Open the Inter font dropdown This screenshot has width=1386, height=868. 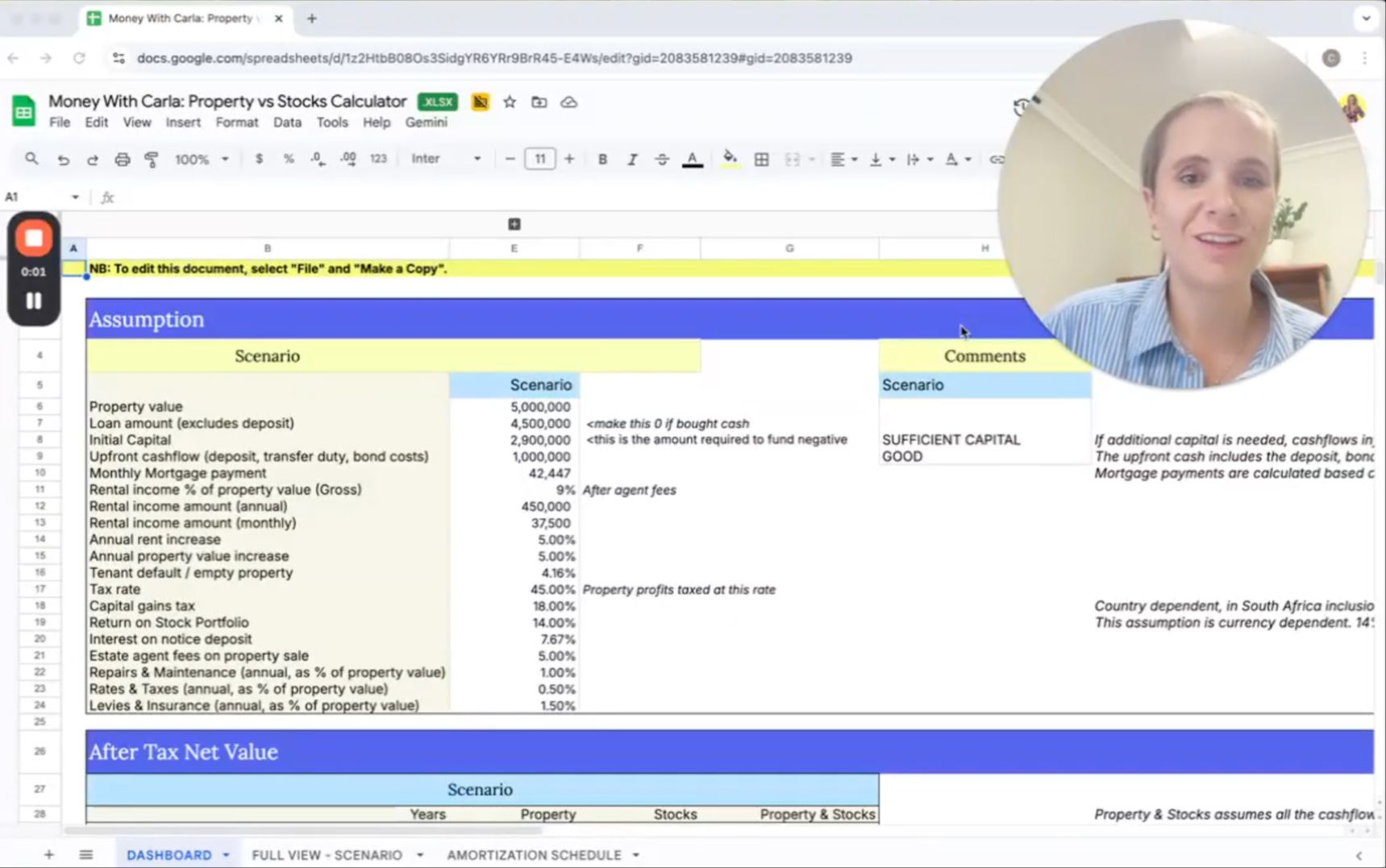(x=446, y=159)
